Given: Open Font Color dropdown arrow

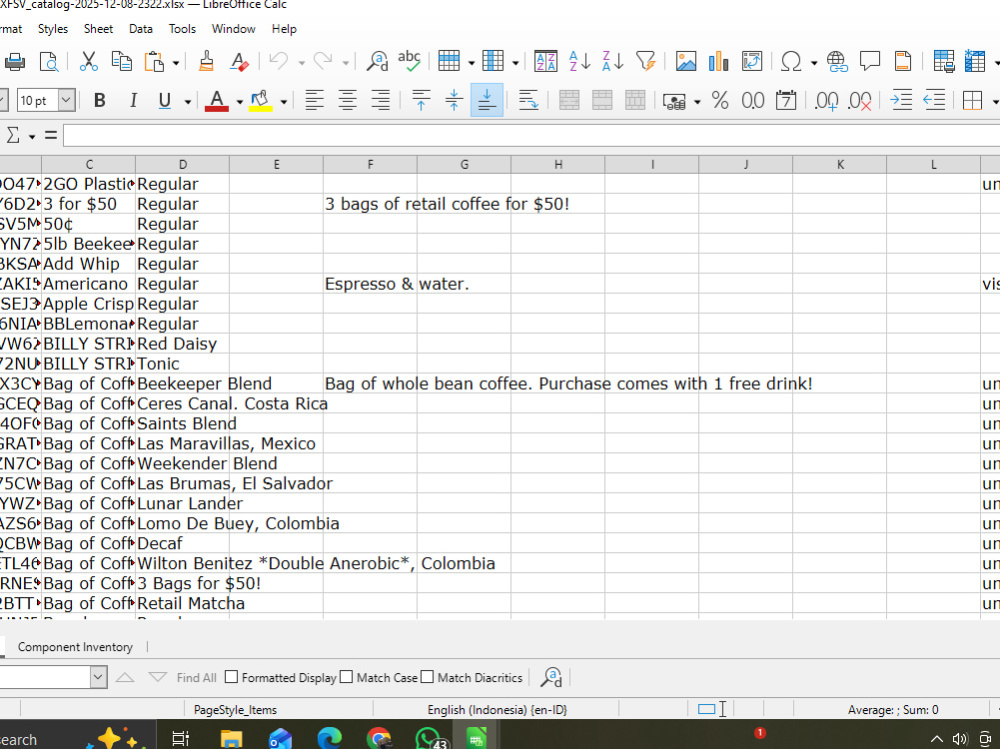Looking at the screenshot, I should [x=239, y=101].
